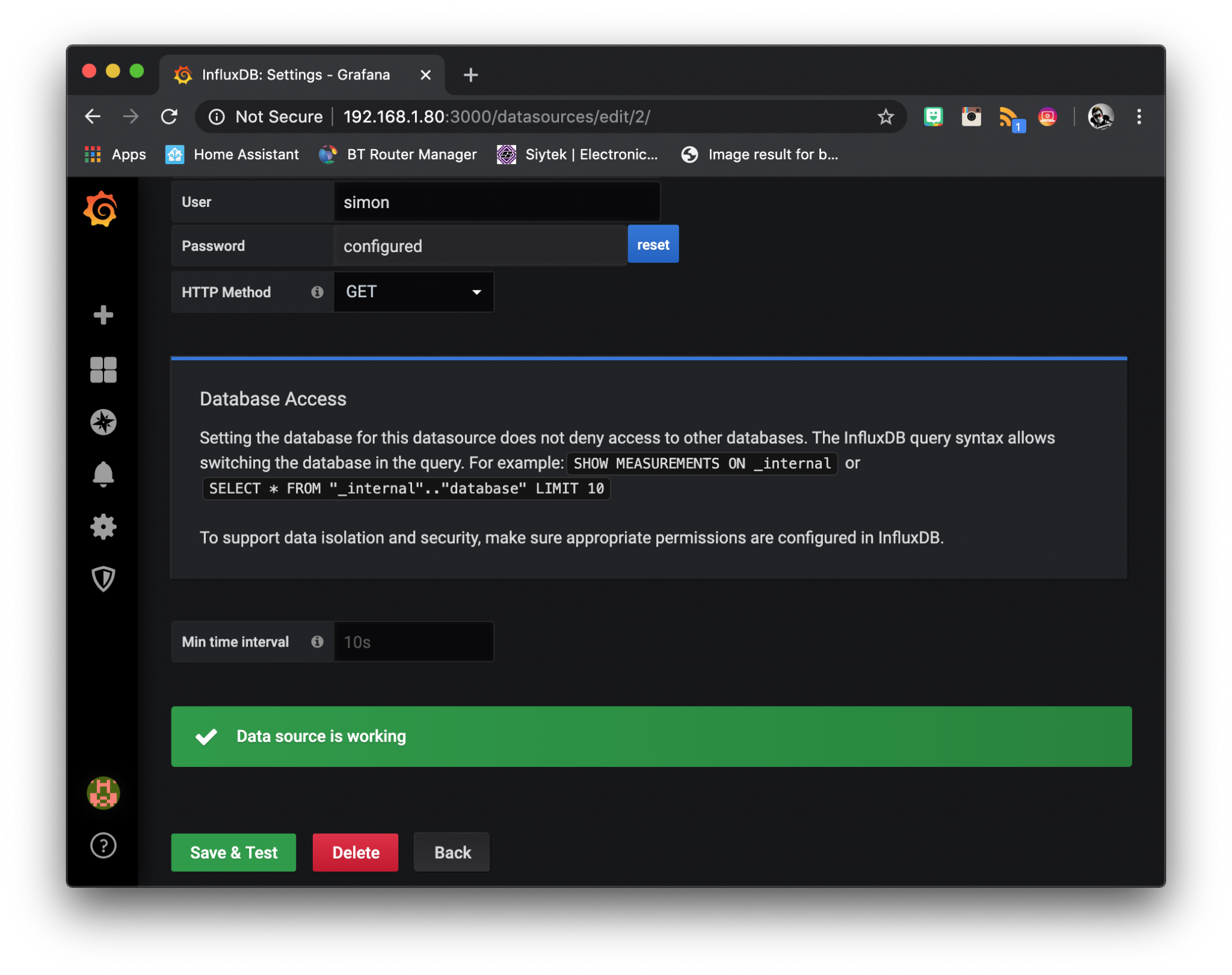Click the Grafana logo icon
Viewport: 1232px width, 975px height.
click(x=103, y=209)
